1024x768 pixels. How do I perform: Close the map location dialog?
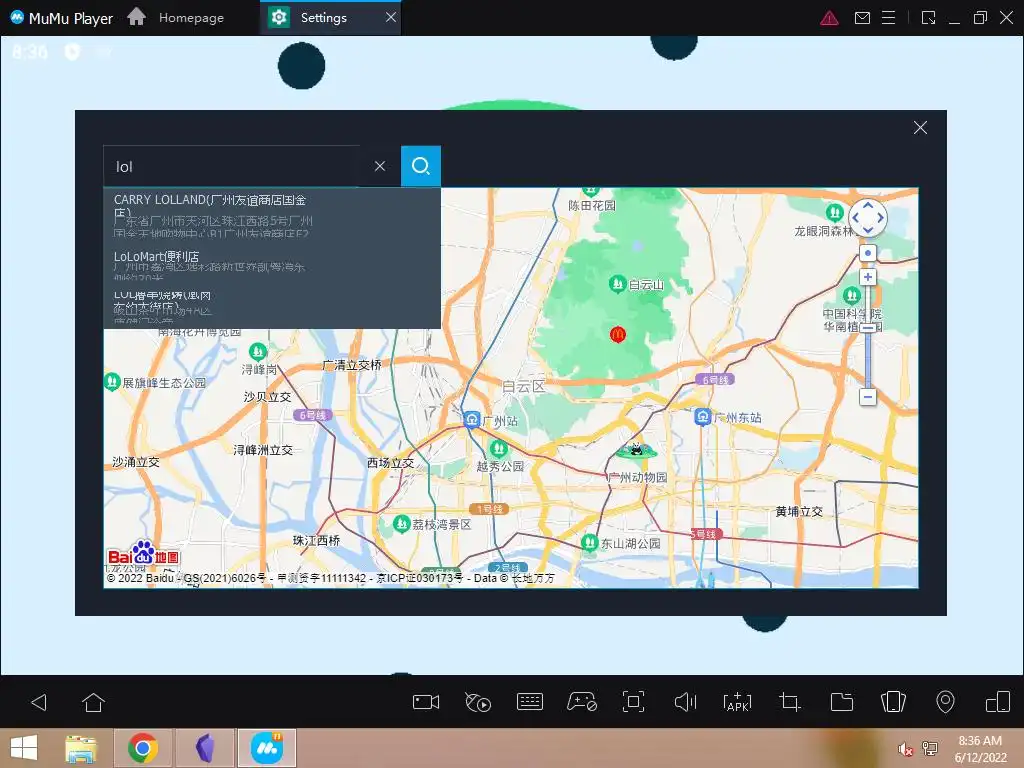pos(920,128)
